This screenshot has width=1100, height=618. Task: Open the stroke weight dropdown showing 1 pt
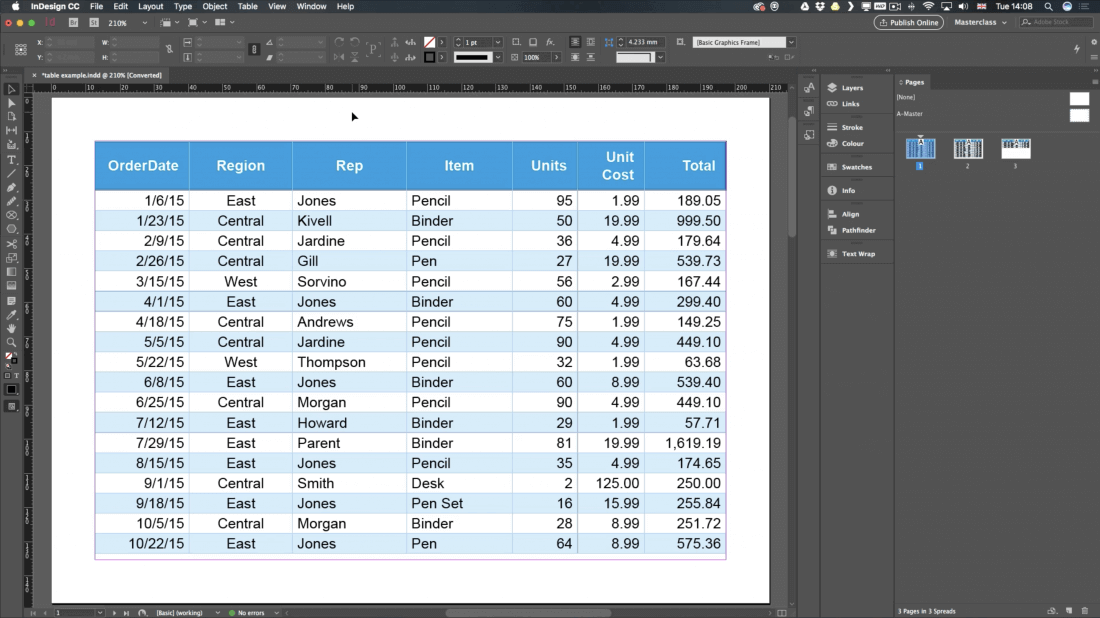click(497, 42)
